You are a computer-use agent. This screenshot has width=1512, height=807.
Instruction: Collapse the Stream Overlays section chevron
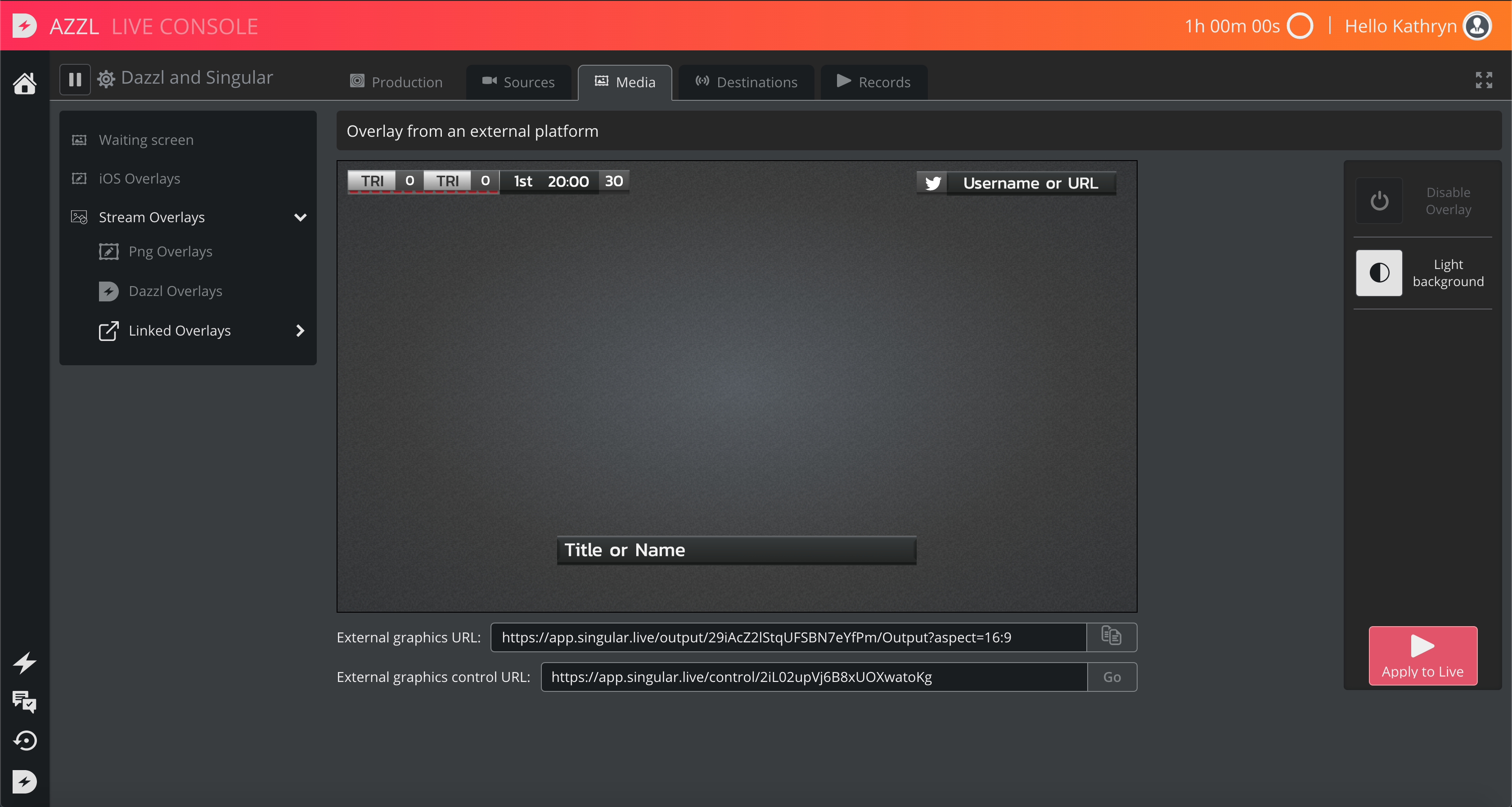coord(300,217)
